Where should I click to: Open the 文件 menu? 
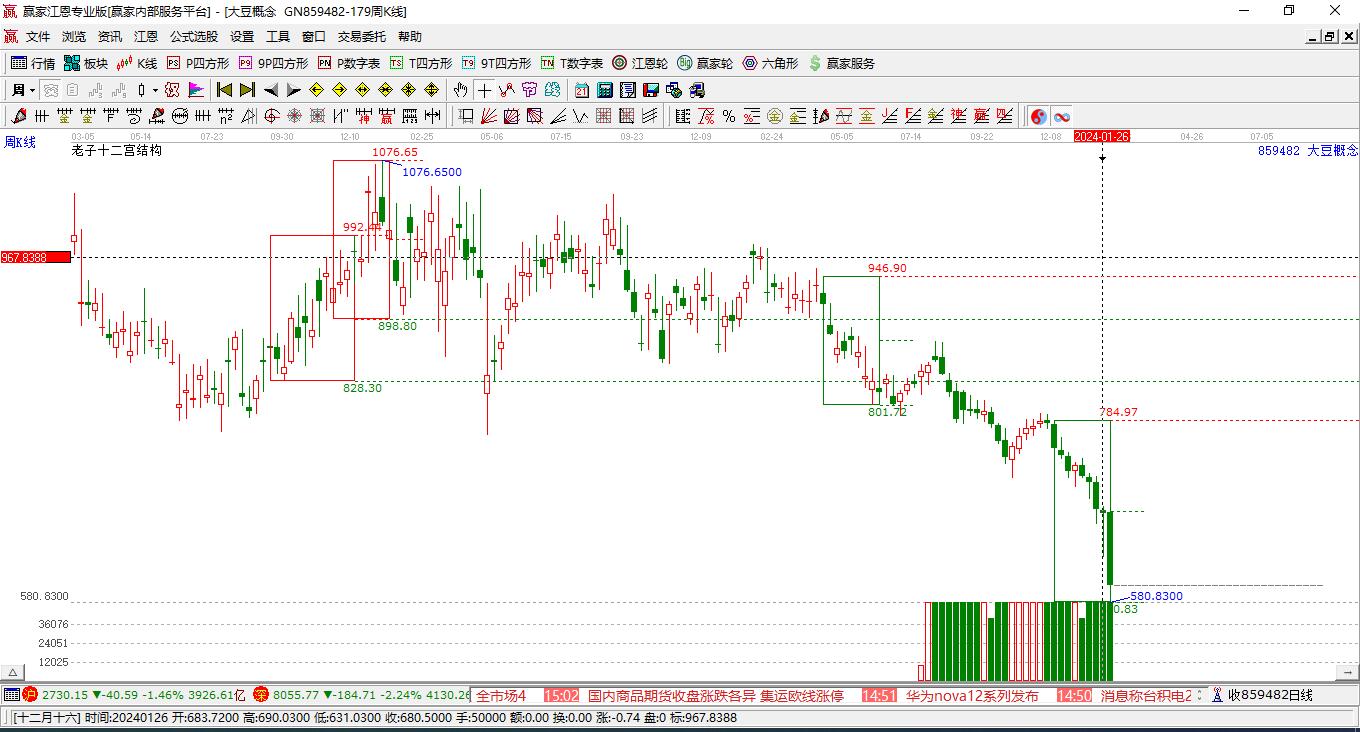(38, 37)
